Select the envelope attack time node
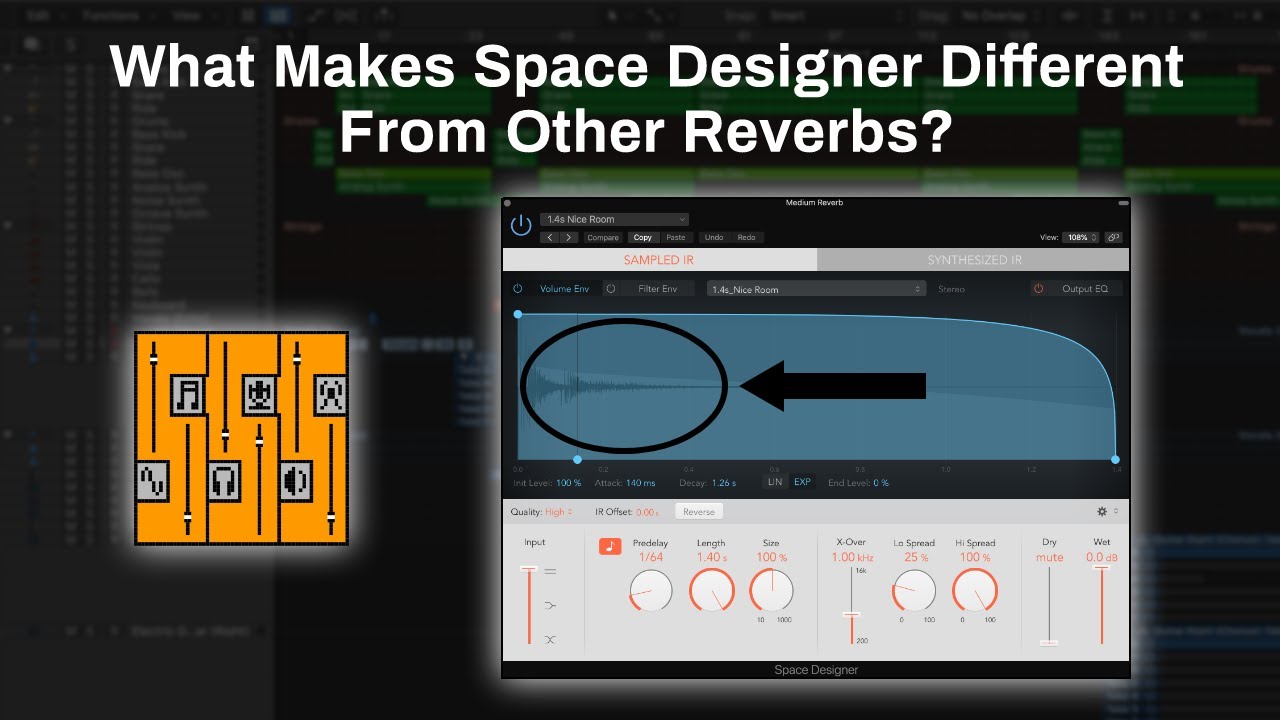 [x=577, y=460]
